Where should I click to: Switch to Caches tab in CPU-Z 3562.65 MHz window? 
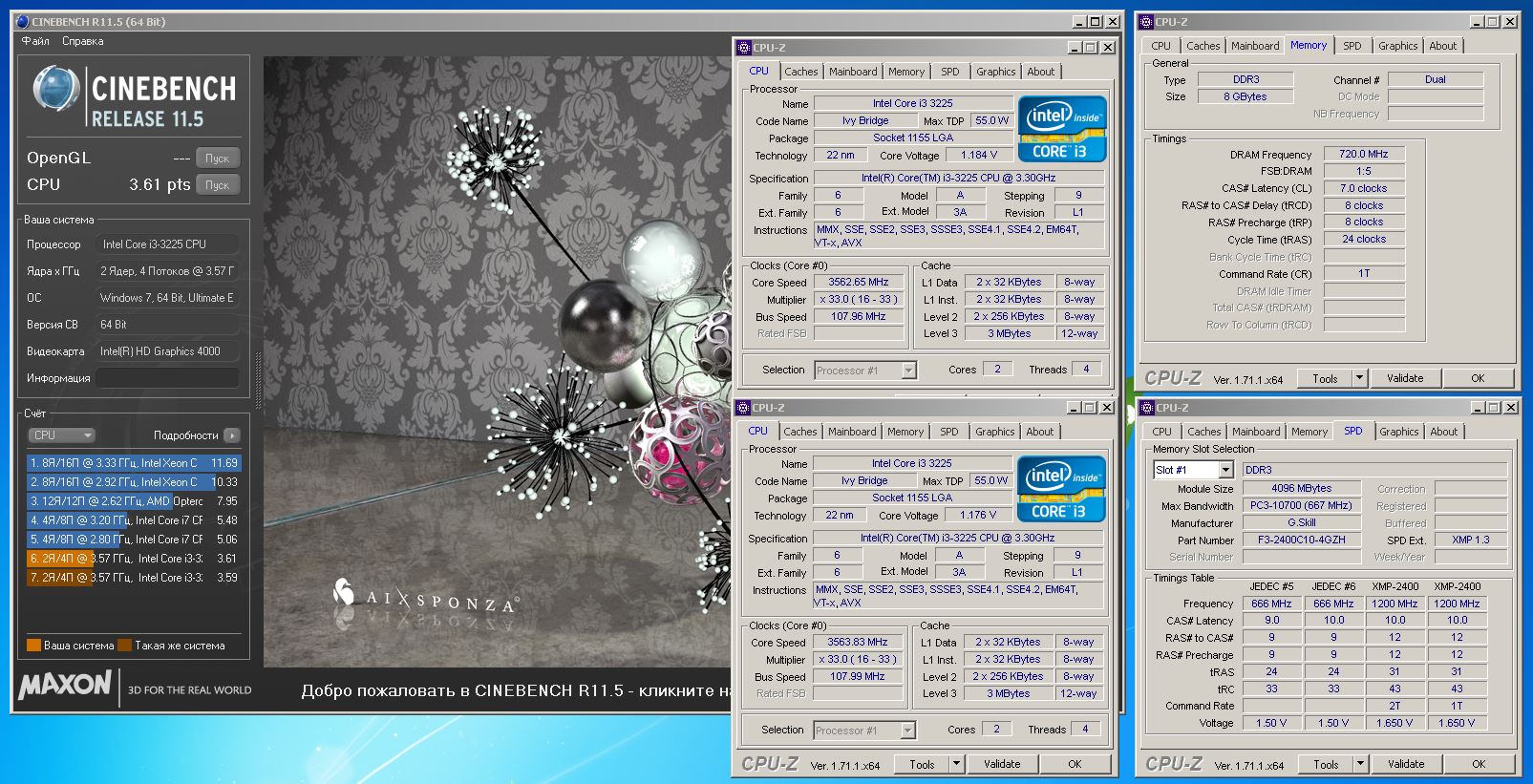801,72
